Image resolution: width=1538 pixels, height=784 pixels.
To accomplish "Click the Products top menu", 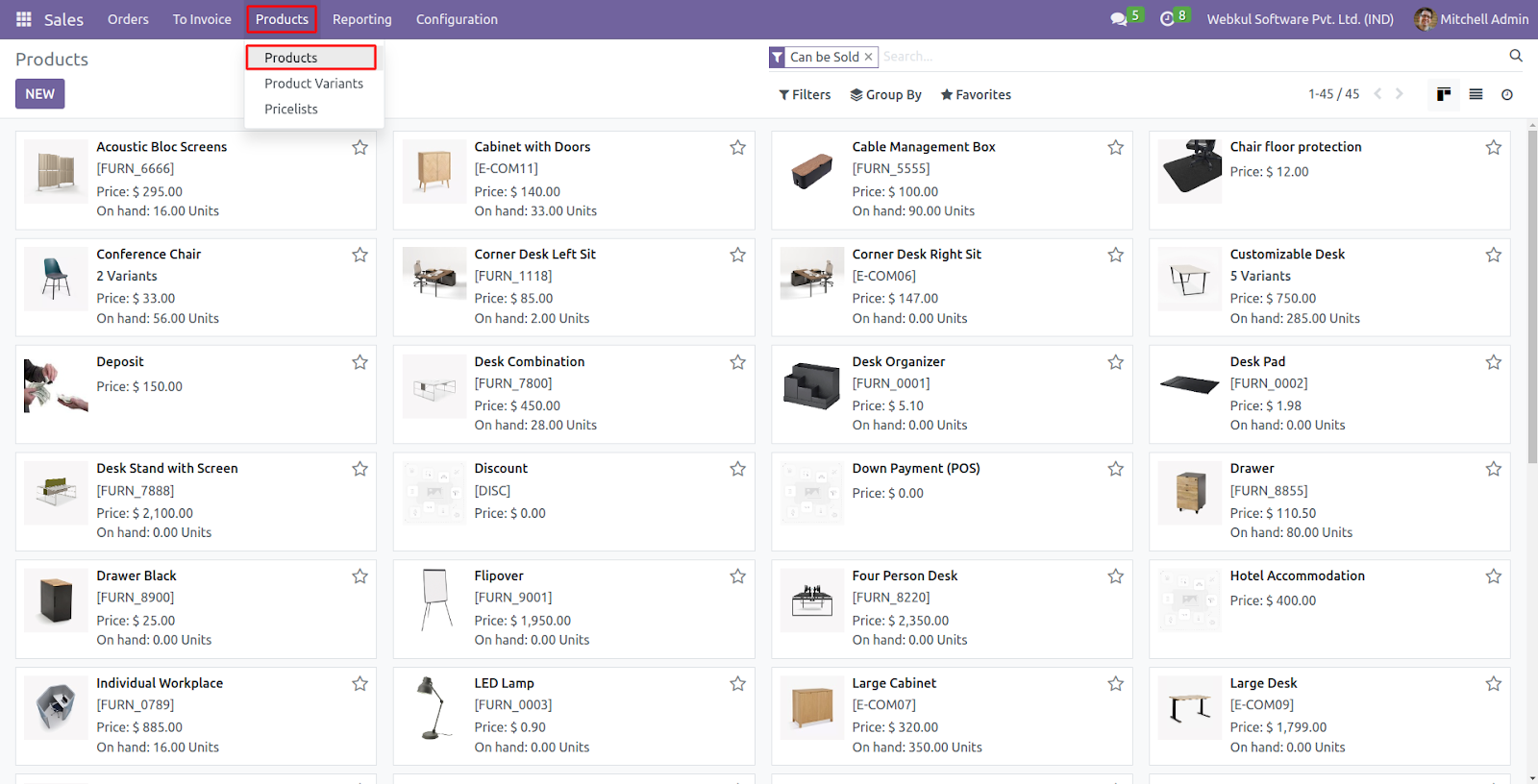I will click(x=282, y=19).
